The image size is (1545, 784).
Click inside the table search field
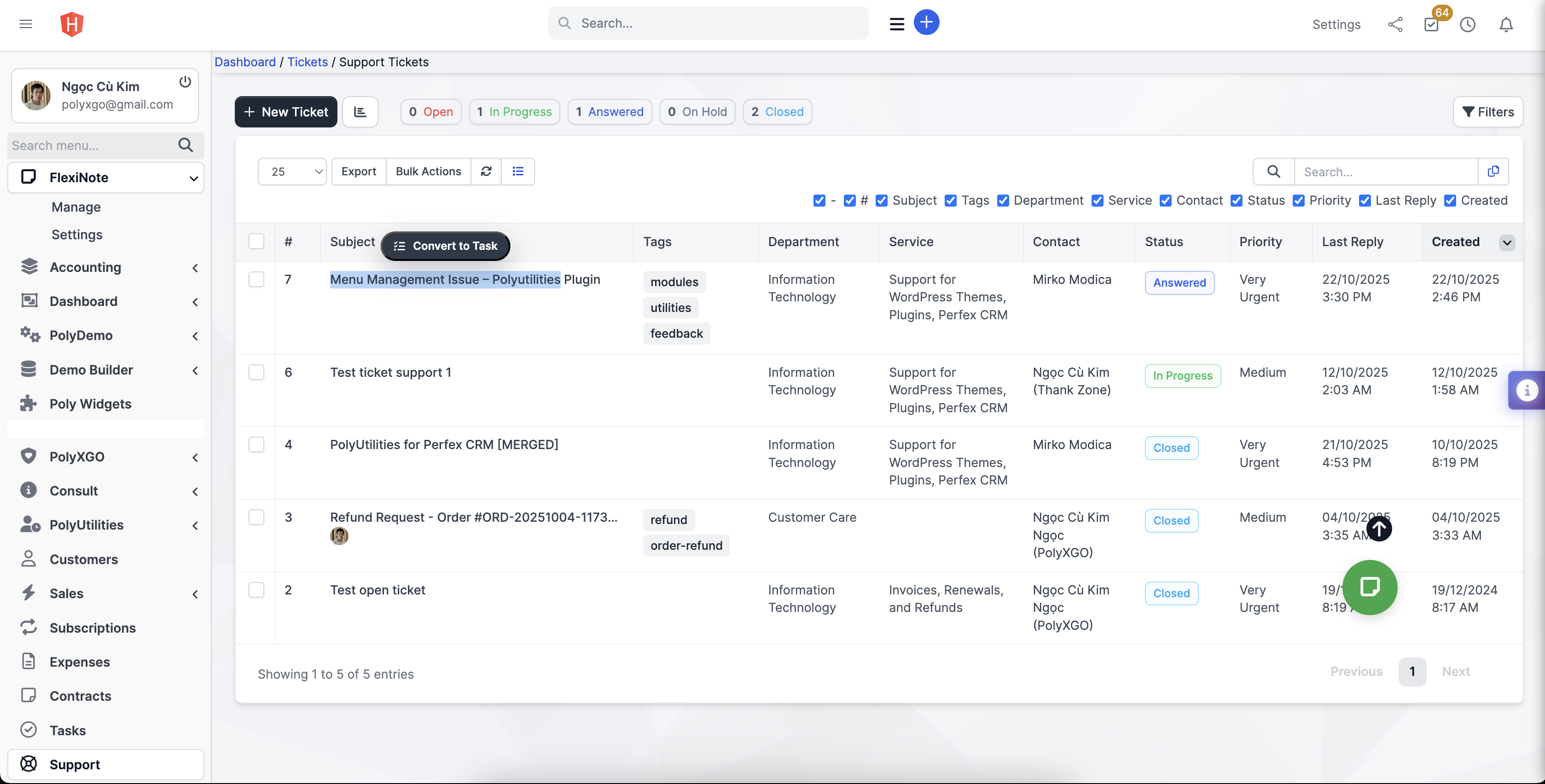1385,172
